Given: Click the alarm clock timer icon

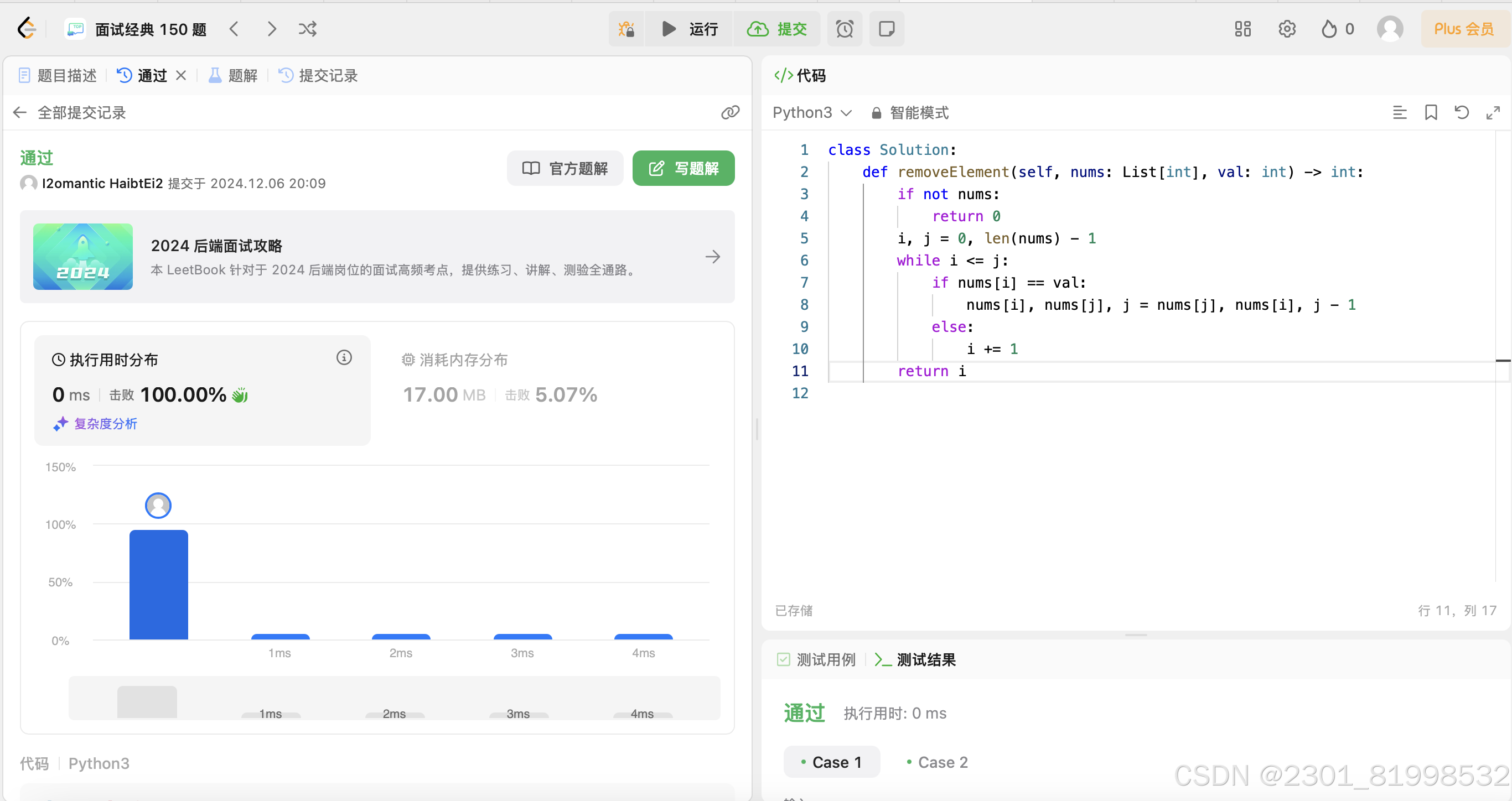Looking at the screenshot, I should pos(844,29).
